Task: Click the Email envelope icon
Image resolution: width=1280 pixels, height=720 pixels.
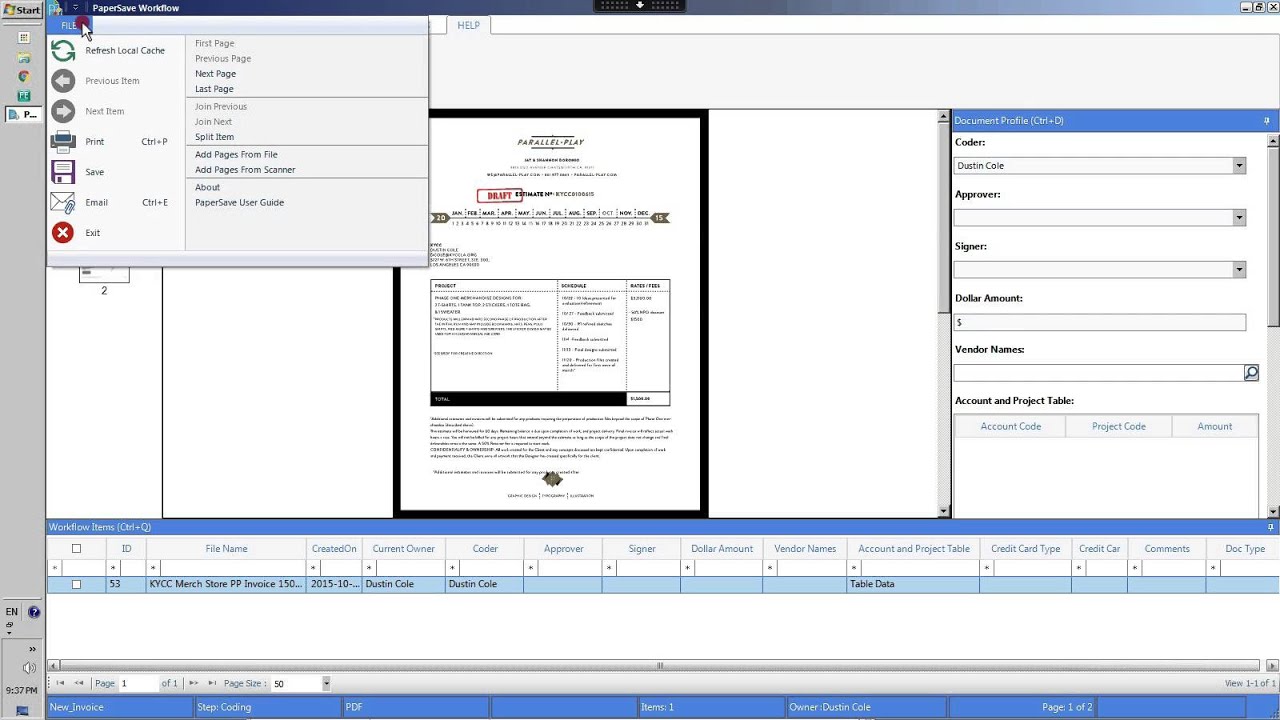Action: click(63, 203)
